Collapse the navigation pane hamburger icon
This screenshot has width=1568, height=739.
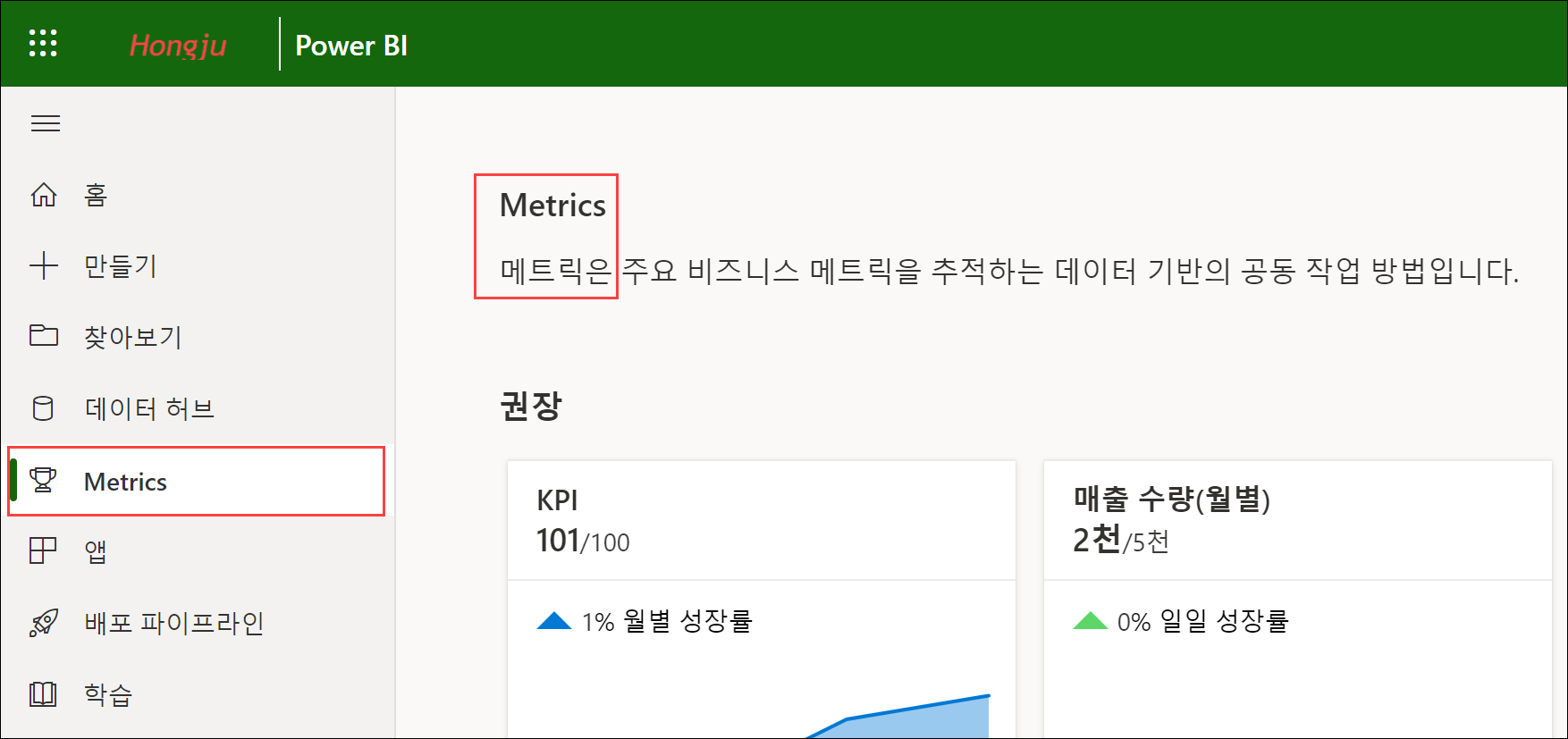coord(46,123)
